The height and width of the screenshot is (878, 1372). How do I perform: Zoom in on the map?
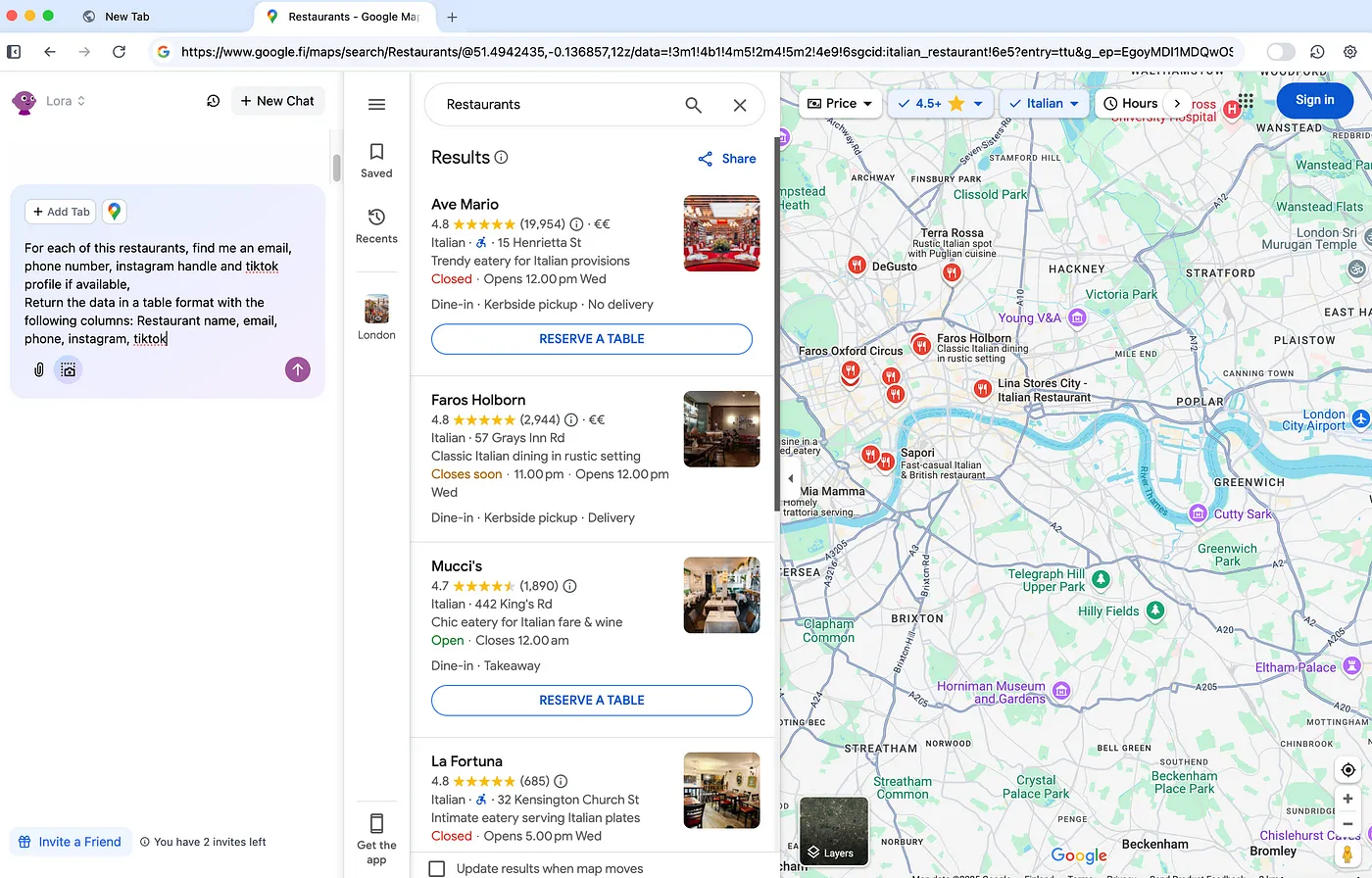(x=1347, y=799)
